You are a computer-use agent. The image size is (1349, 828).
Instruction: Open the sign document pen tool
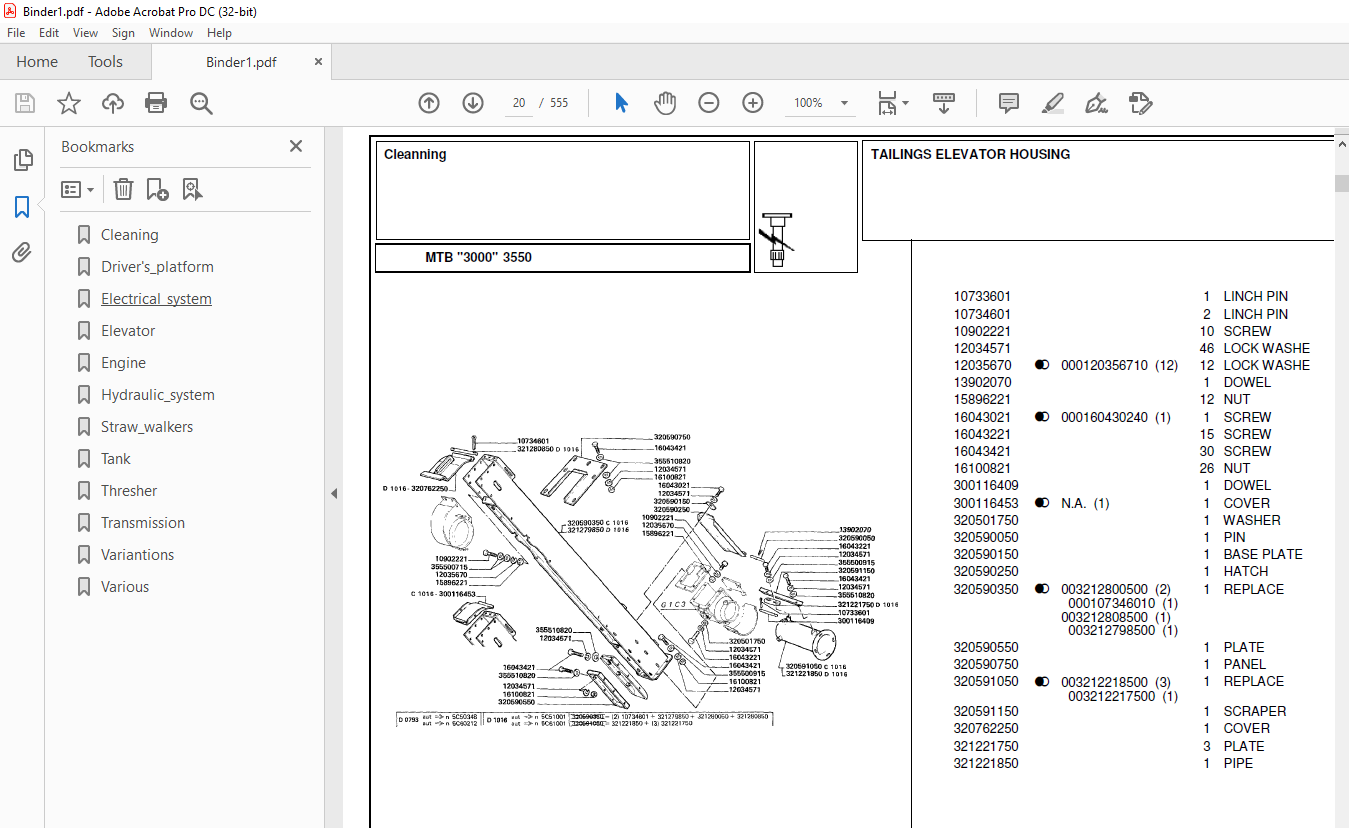point(1096,103)
